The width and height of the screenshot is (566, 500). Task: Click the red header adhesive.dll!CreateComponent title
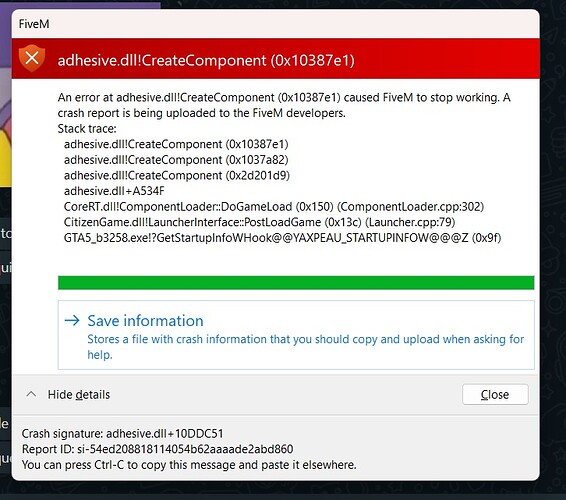coord(206,60)
